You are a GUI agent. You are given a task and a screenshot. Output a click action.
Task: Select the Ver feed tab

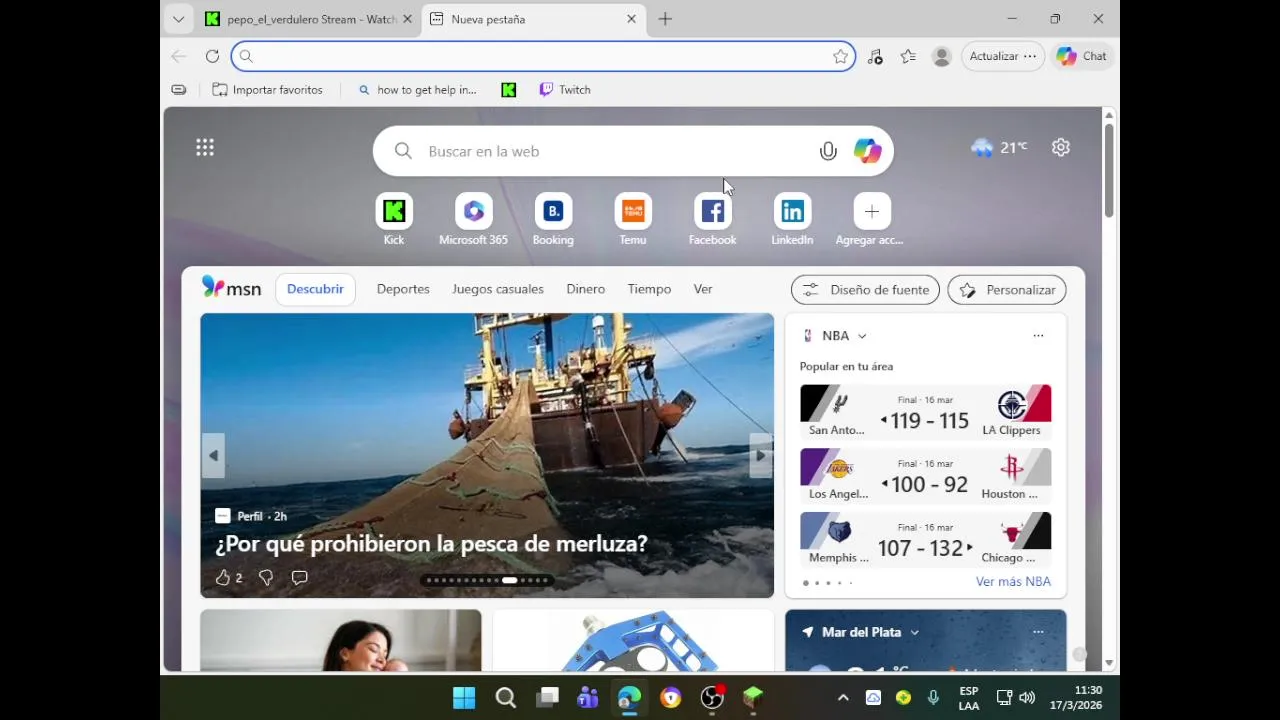point(703,289)
